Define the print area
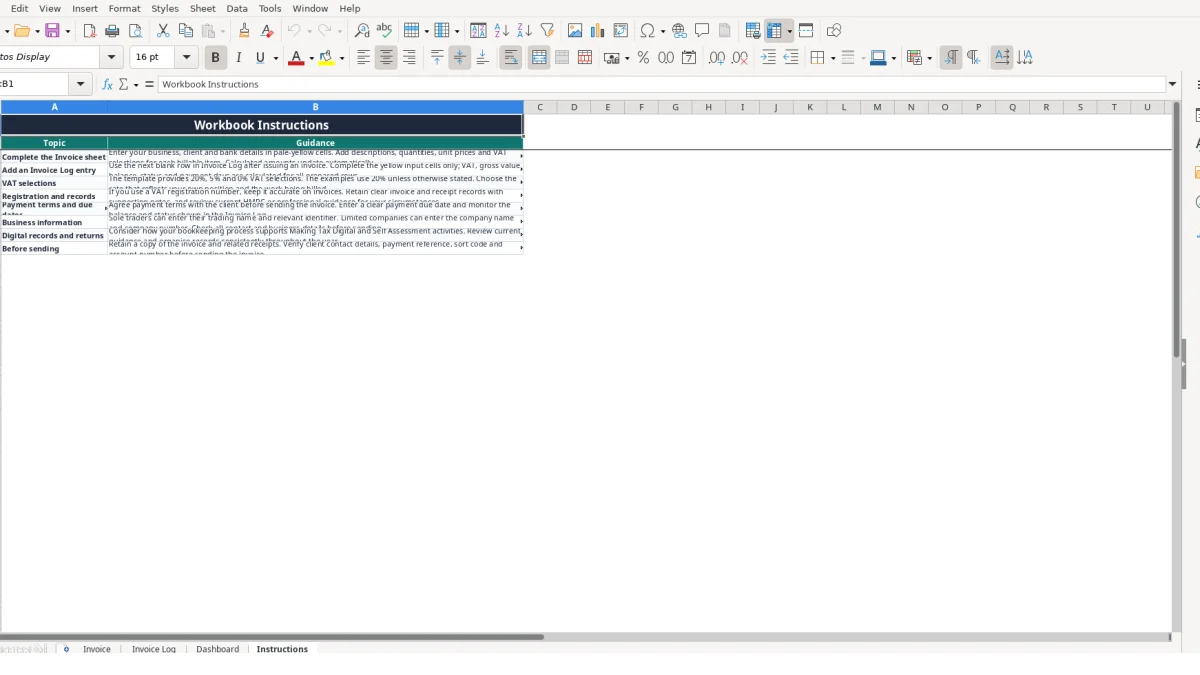 click(x=753, y=31)
